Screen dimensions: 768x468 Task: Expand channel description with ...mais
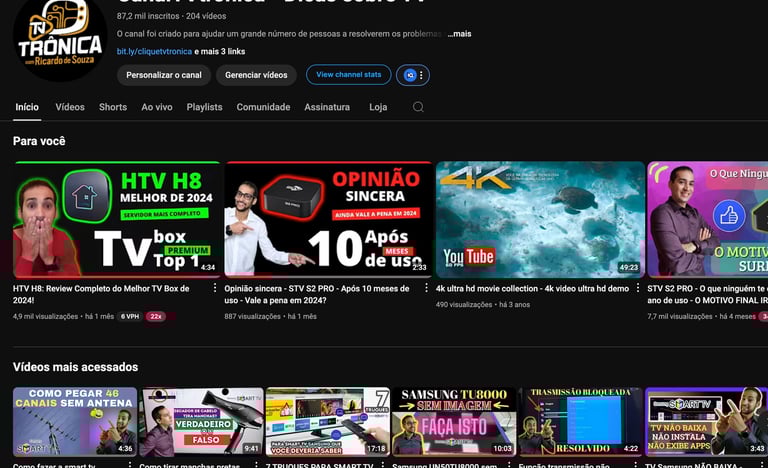459,34
